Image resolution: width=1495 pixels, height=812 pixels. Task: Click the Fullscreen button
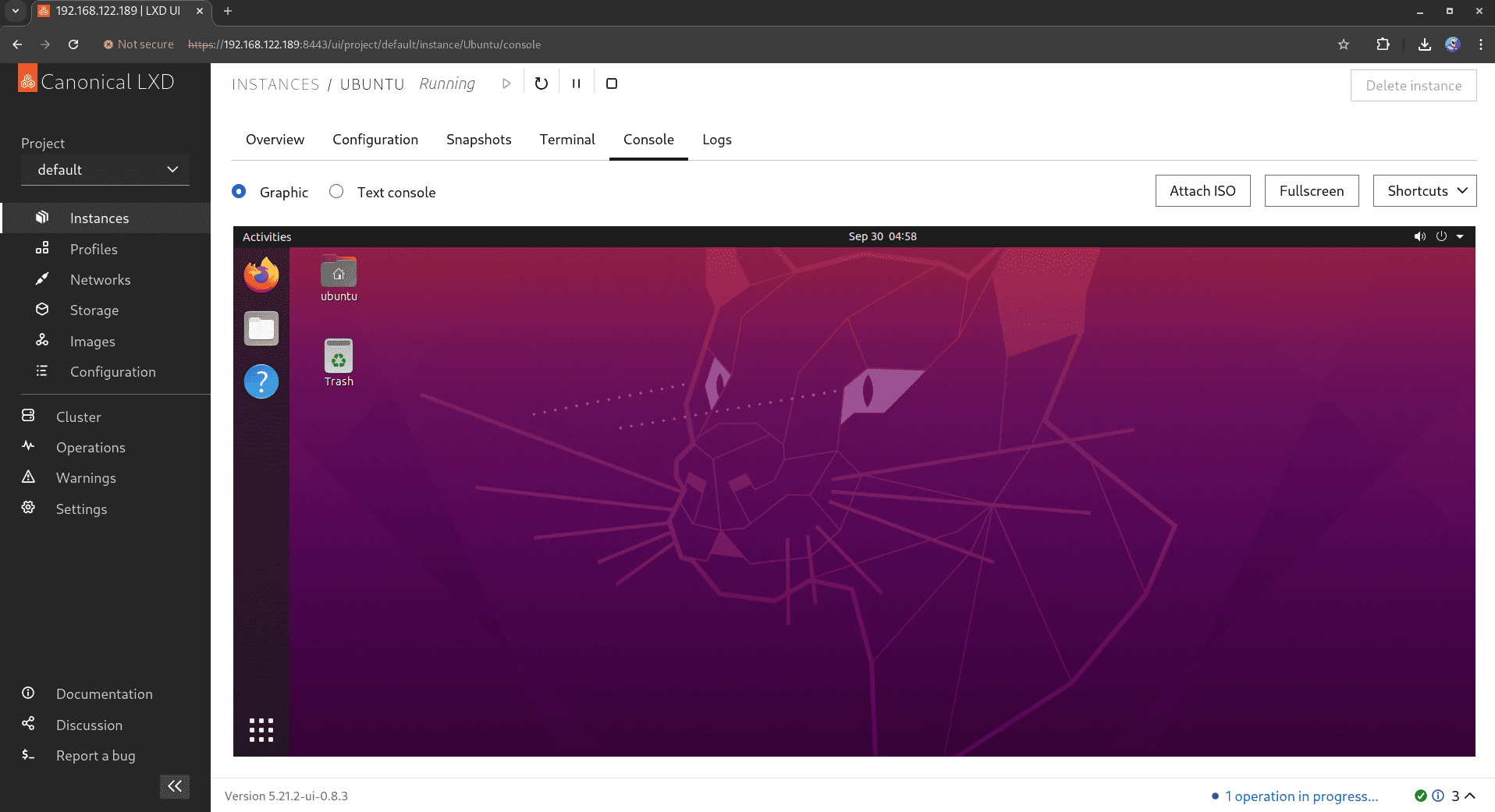point(1312,191)
